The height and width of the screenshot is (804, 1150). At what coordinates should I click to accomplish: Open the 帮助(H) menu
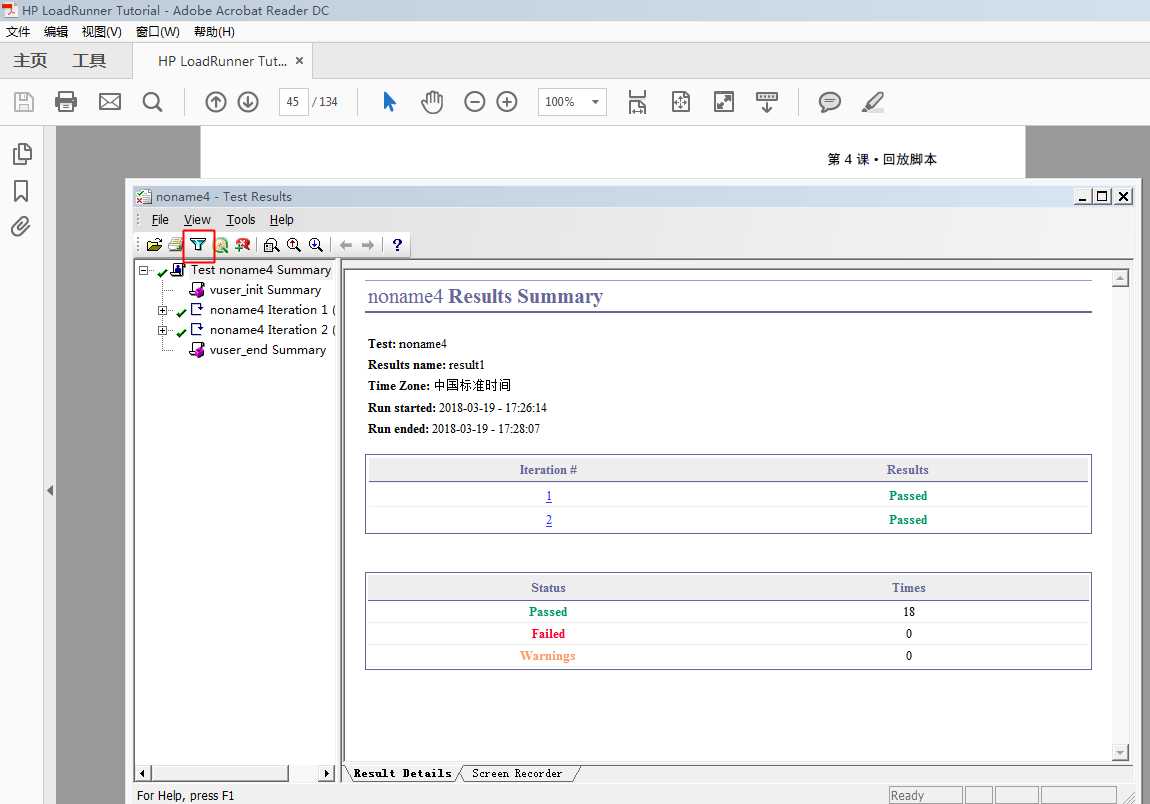click(214, 32)
